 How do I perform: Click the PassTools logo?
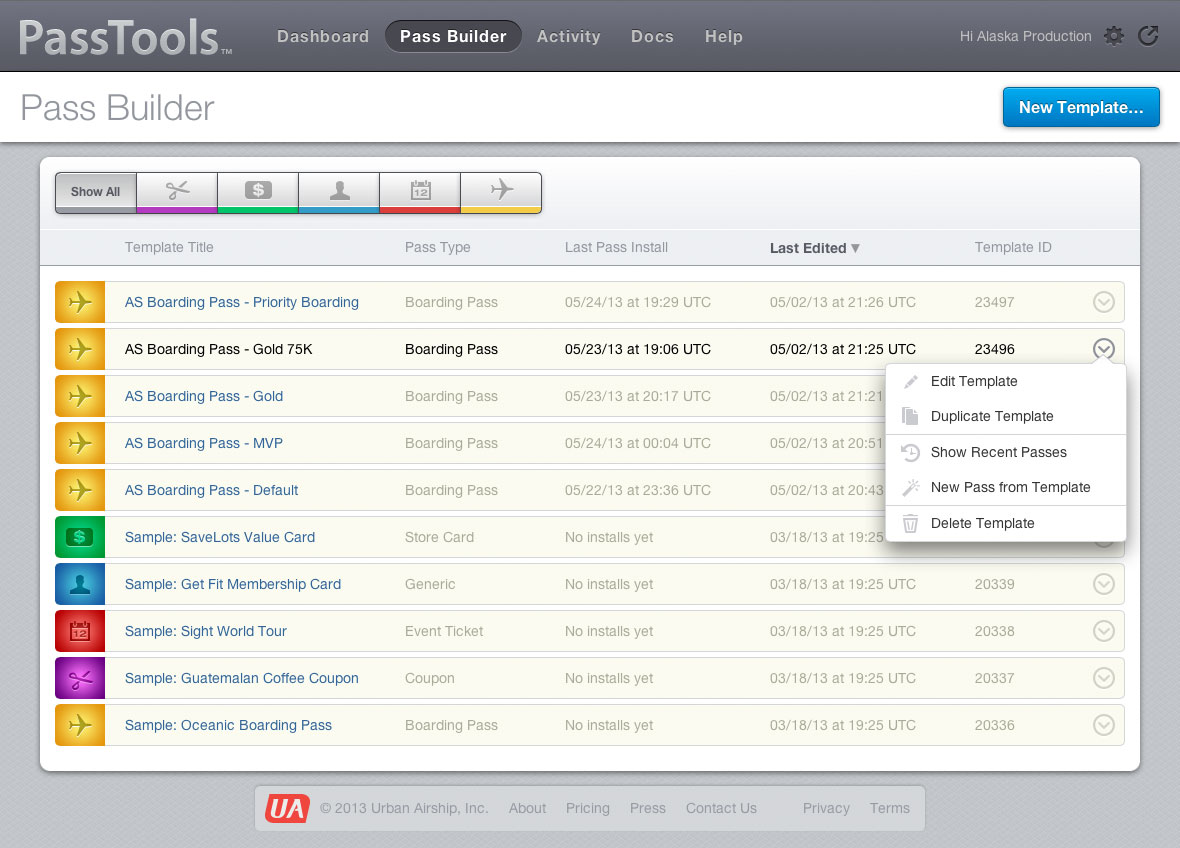pyautogui.click(x=125, y=38)
